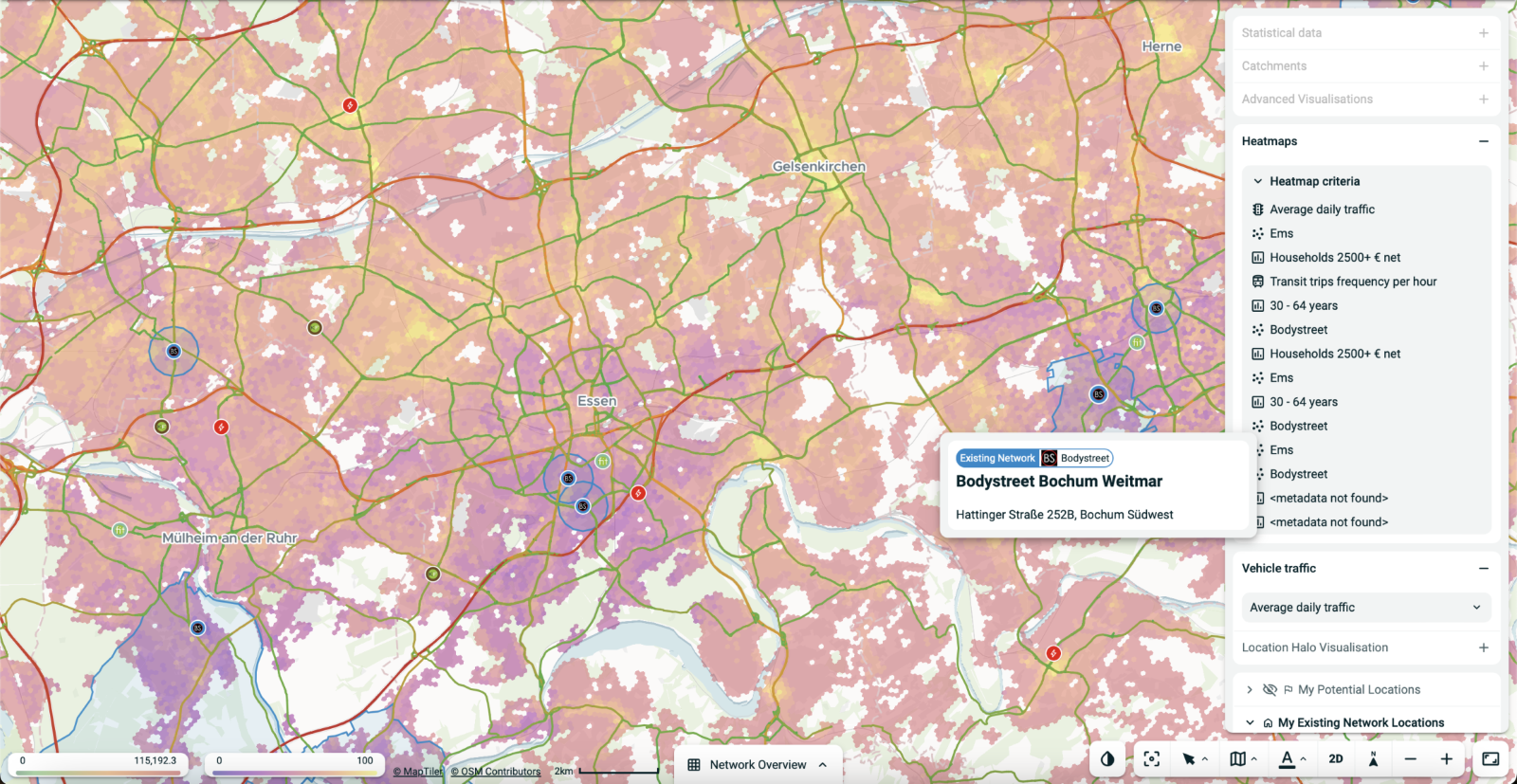The height and width of the screenshot is (784, 1517).
Task: Expand My Potential Locations chevron
Action: (x=1250, y=690)
